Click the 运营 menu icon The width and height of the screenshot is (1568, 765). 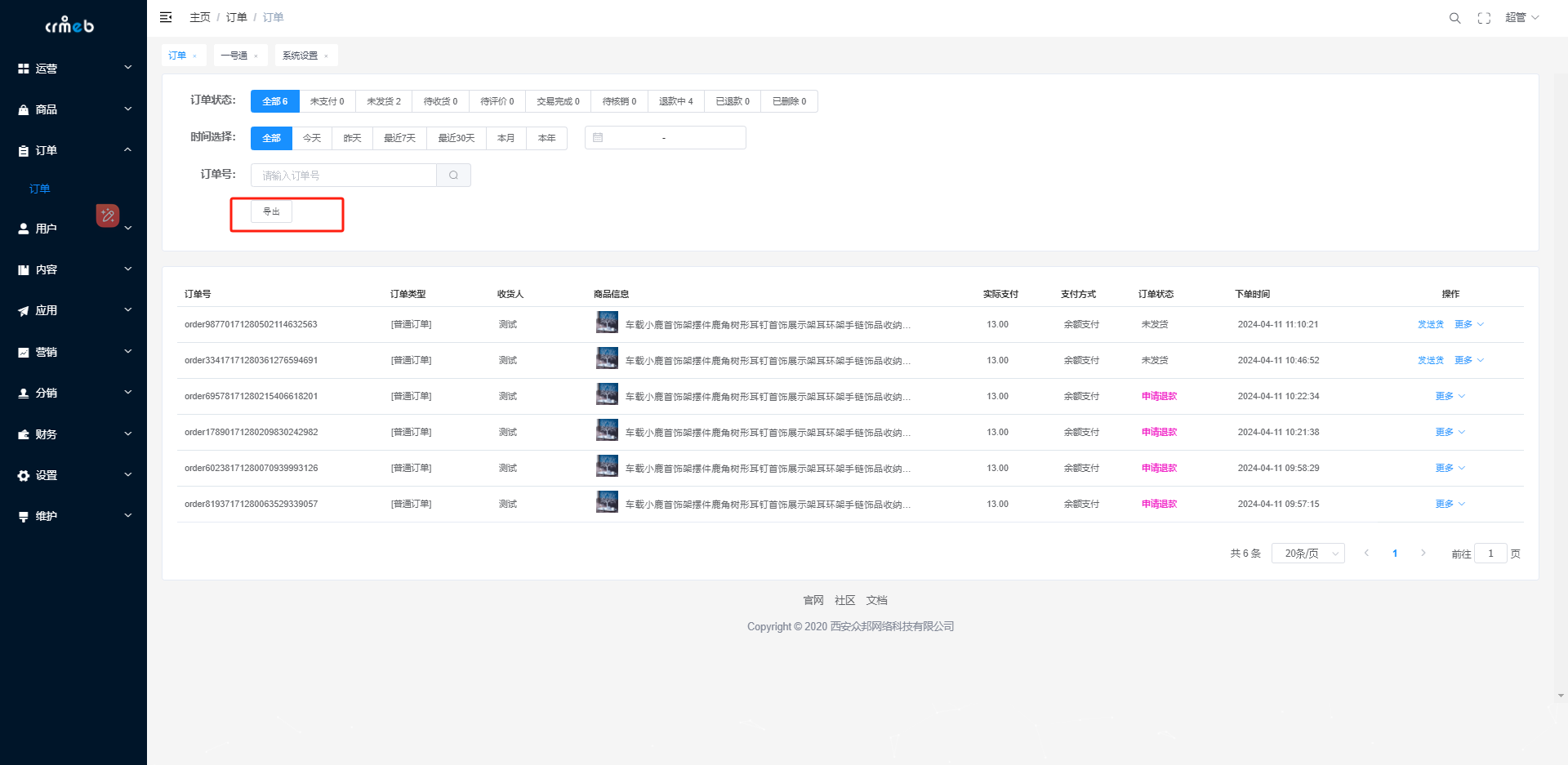[x=24, y=69]
